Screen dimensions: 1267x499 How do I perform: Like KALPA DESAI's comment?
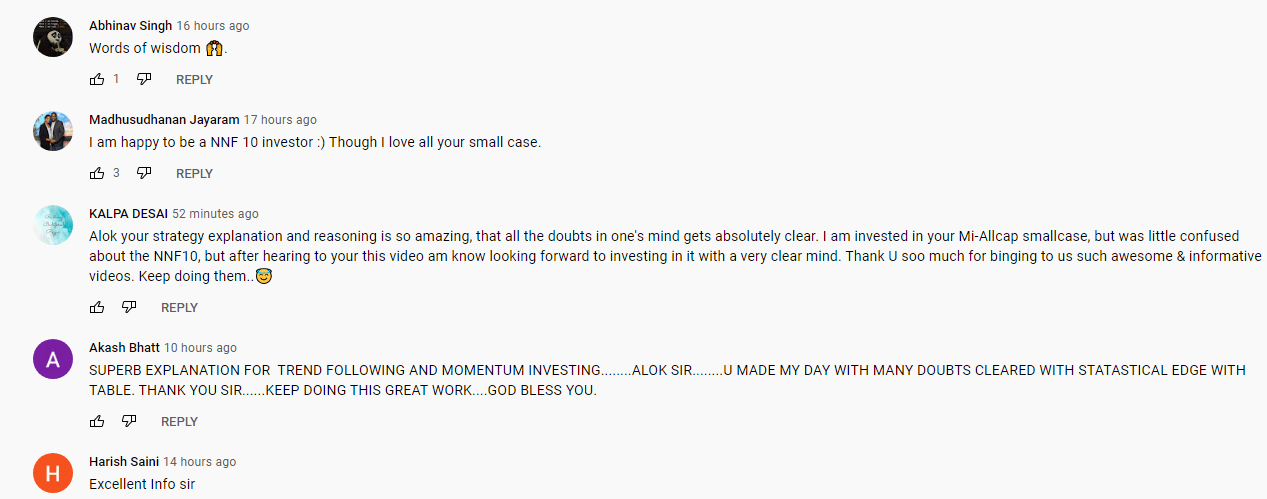[97, 307]
